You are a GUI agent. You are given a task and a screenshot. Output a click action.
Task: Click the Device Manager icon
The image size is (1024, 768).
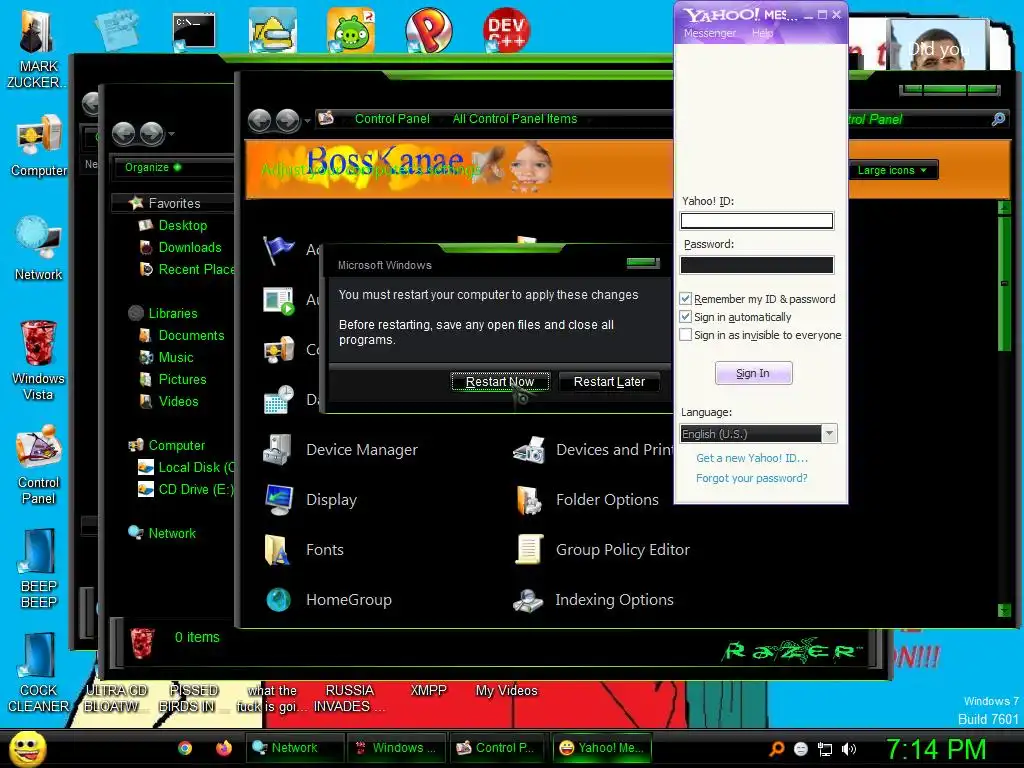278,450
